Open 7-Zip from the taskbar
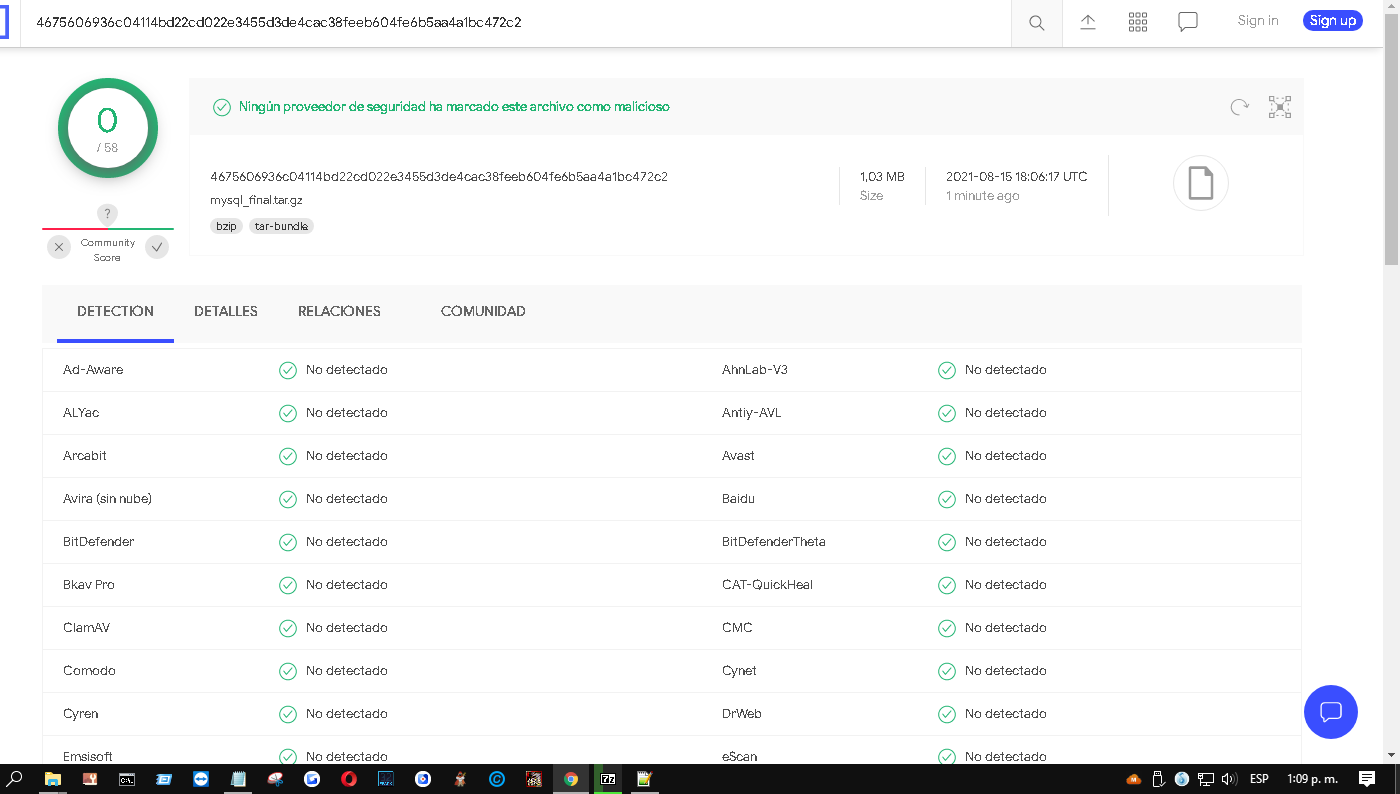The height and width of the screenshot is (794, 1400). click(608, 779)
